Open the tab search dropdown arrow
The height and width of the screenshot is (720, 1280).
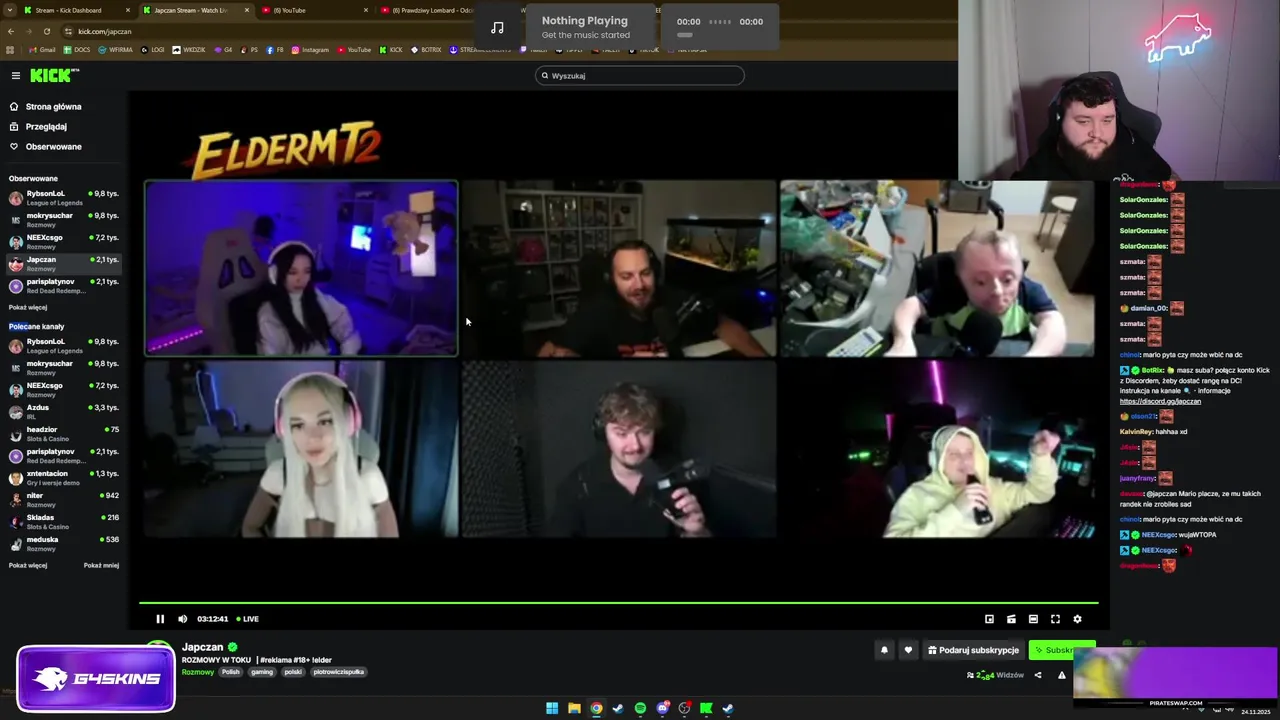pos(8,10)
